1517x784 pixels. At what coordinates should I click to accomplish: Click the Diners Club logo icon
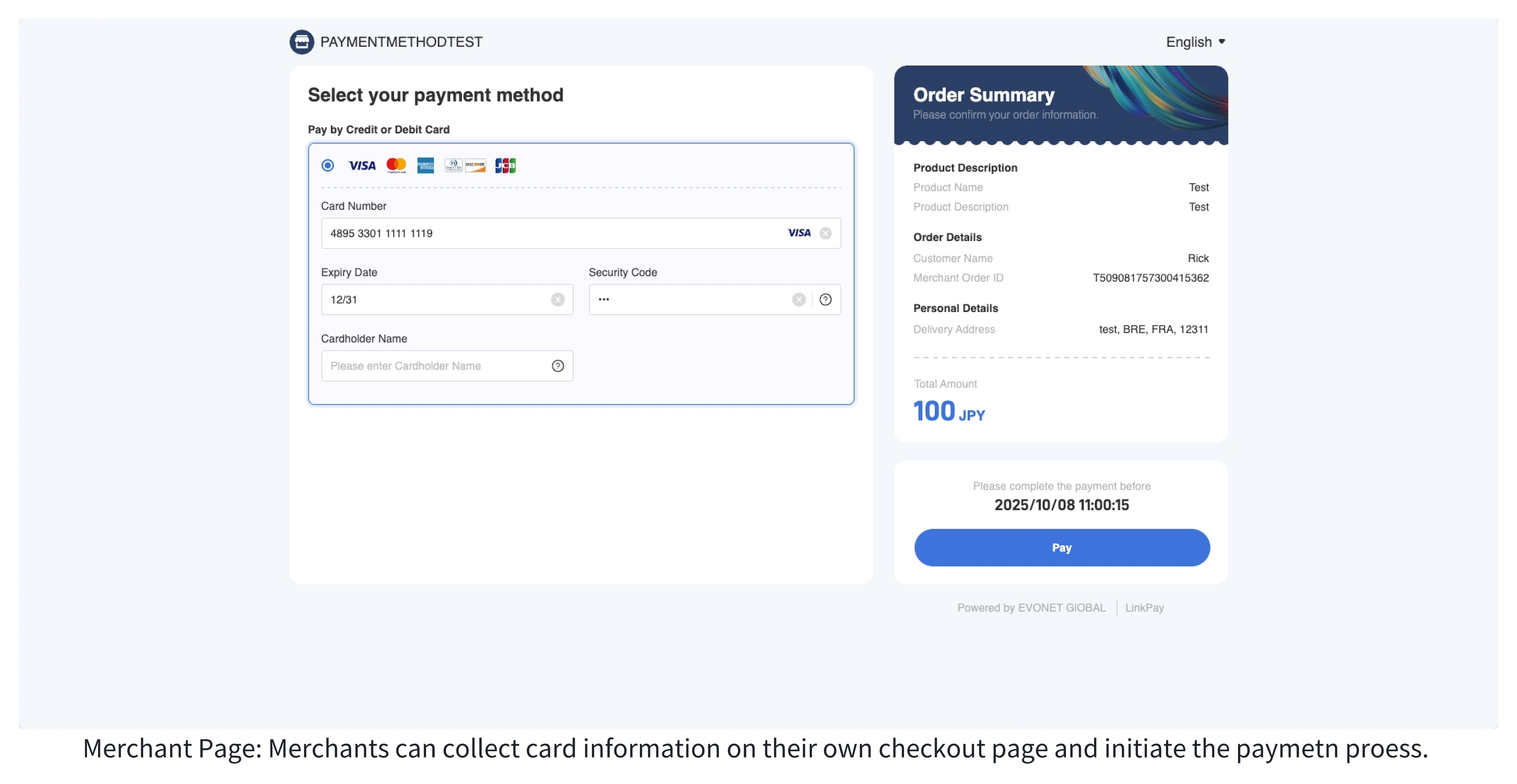pyautogui.click(x=453, y=165)
